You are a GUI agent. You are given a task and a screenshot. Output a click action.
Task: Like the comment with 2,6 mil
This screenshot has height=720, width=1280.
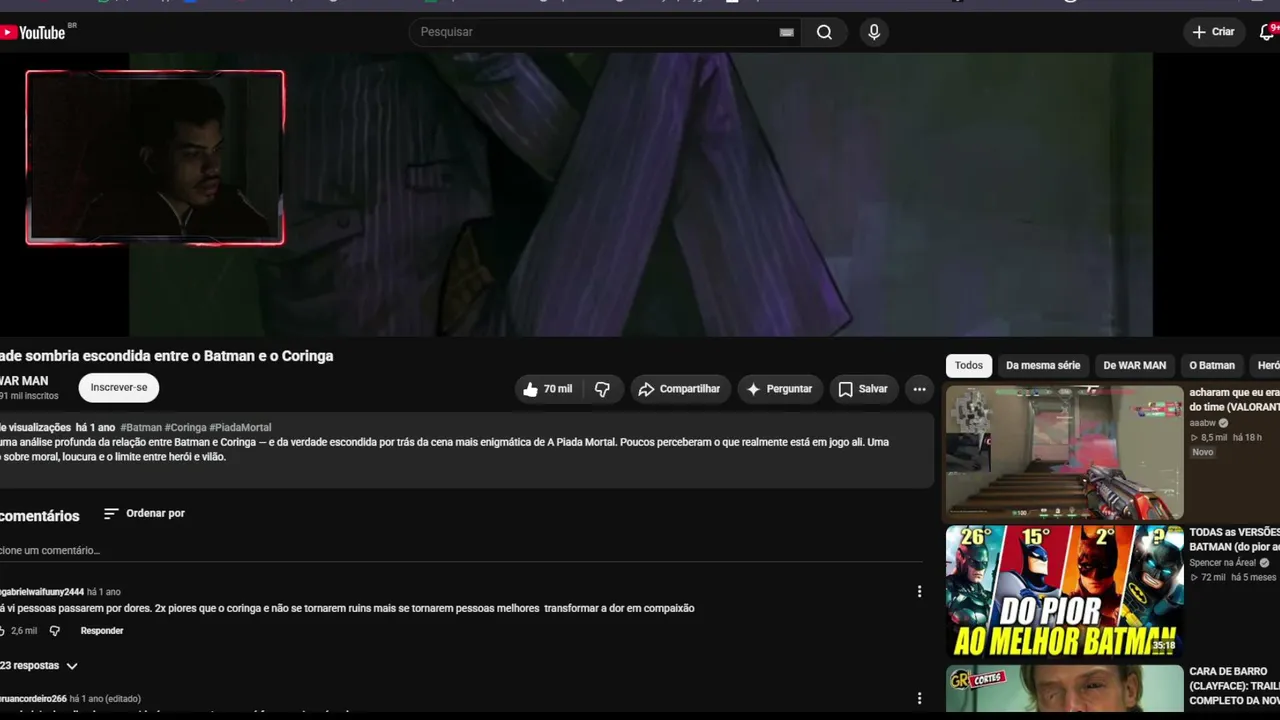click(x=3, y=631)
